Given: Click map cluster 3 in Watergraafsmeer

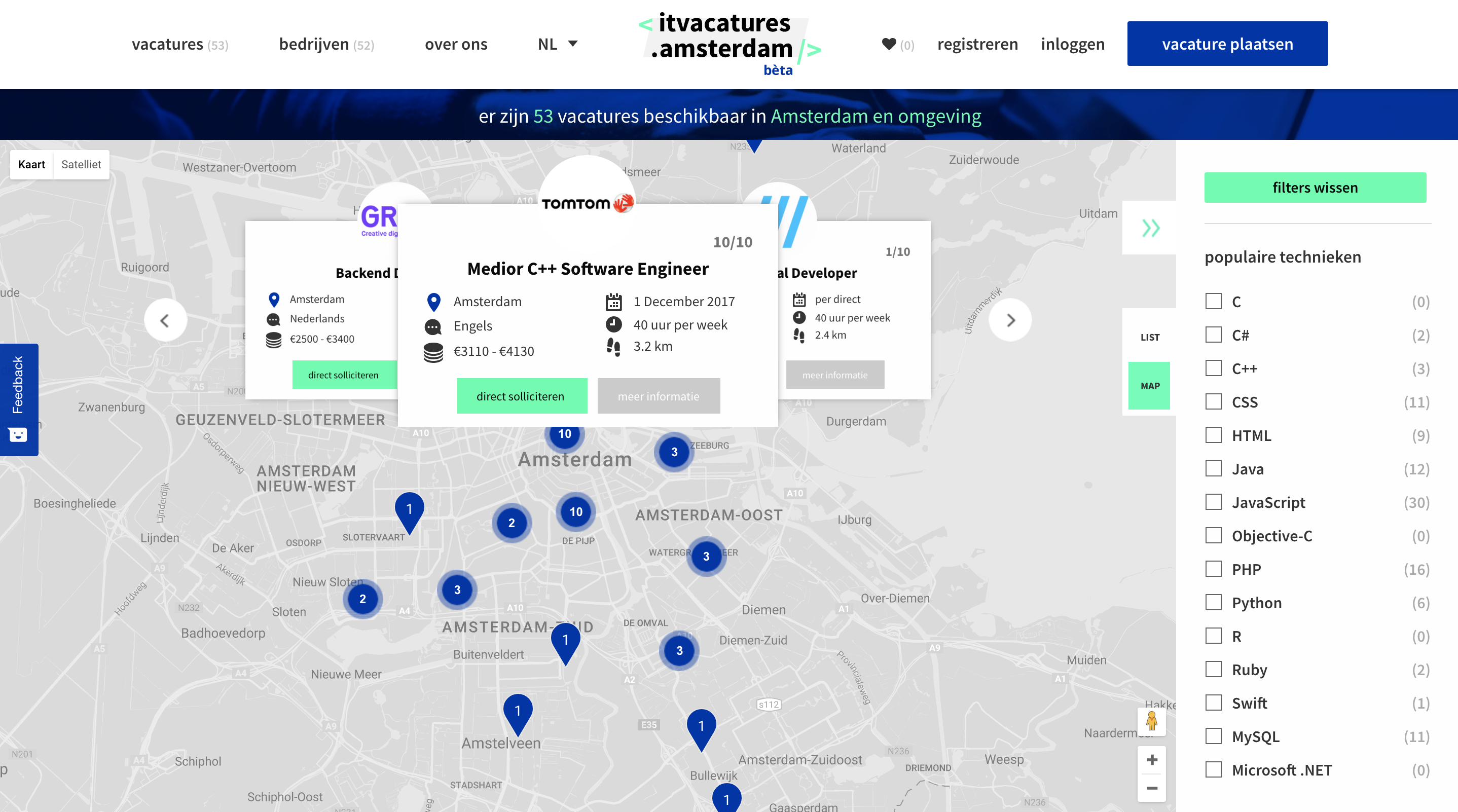Looking at the screenshot, I should 706,556.
